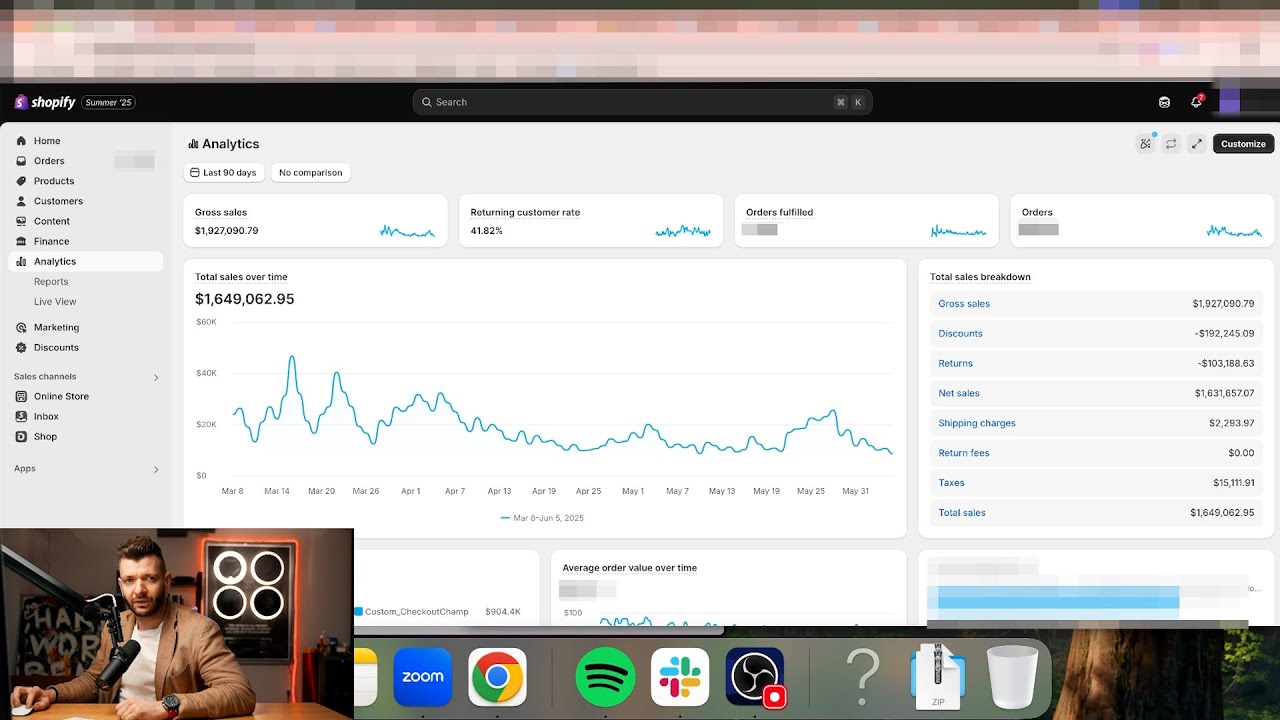
Task: Click Discounts in Total sales breakdown
Action: point(960,334)
